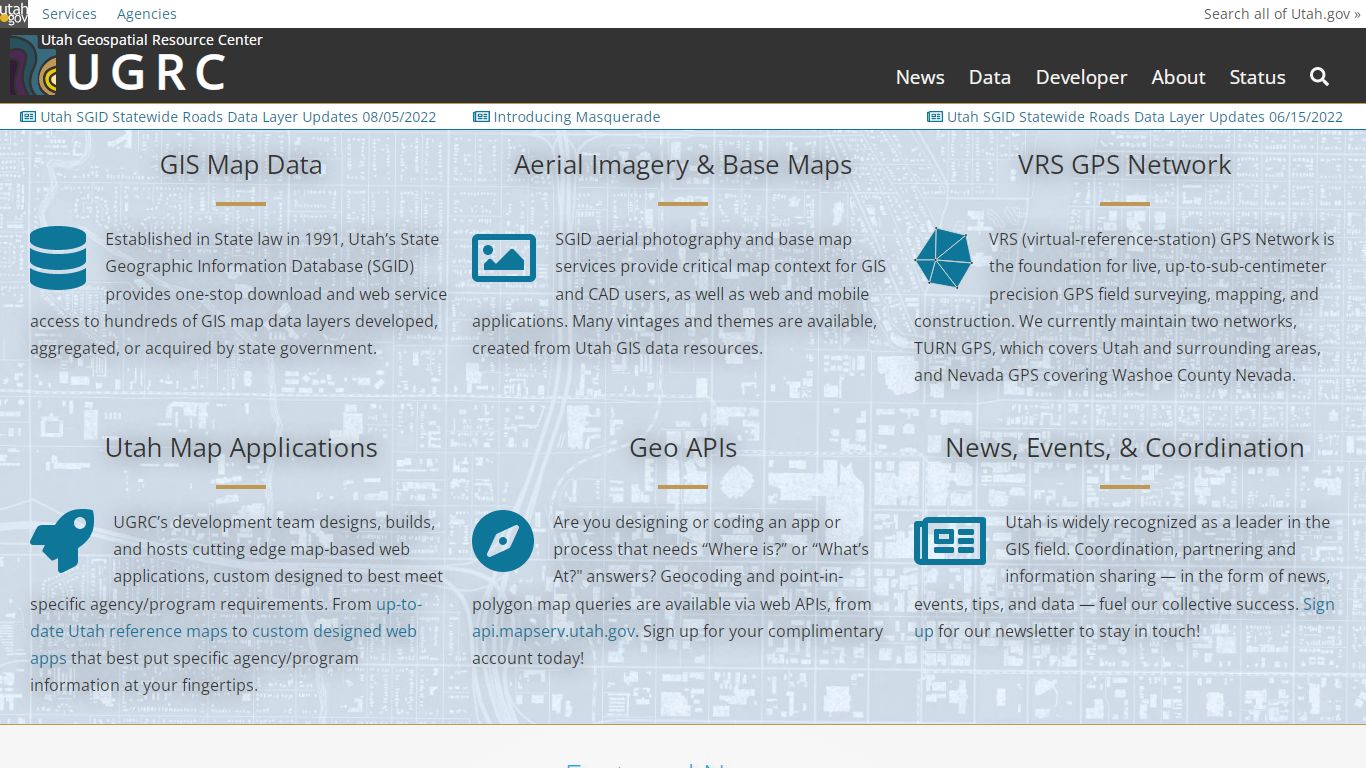Click news icon before Introducing Masquerade
The height and width of the screenshot is (768, 1366).
pos(481,117)
